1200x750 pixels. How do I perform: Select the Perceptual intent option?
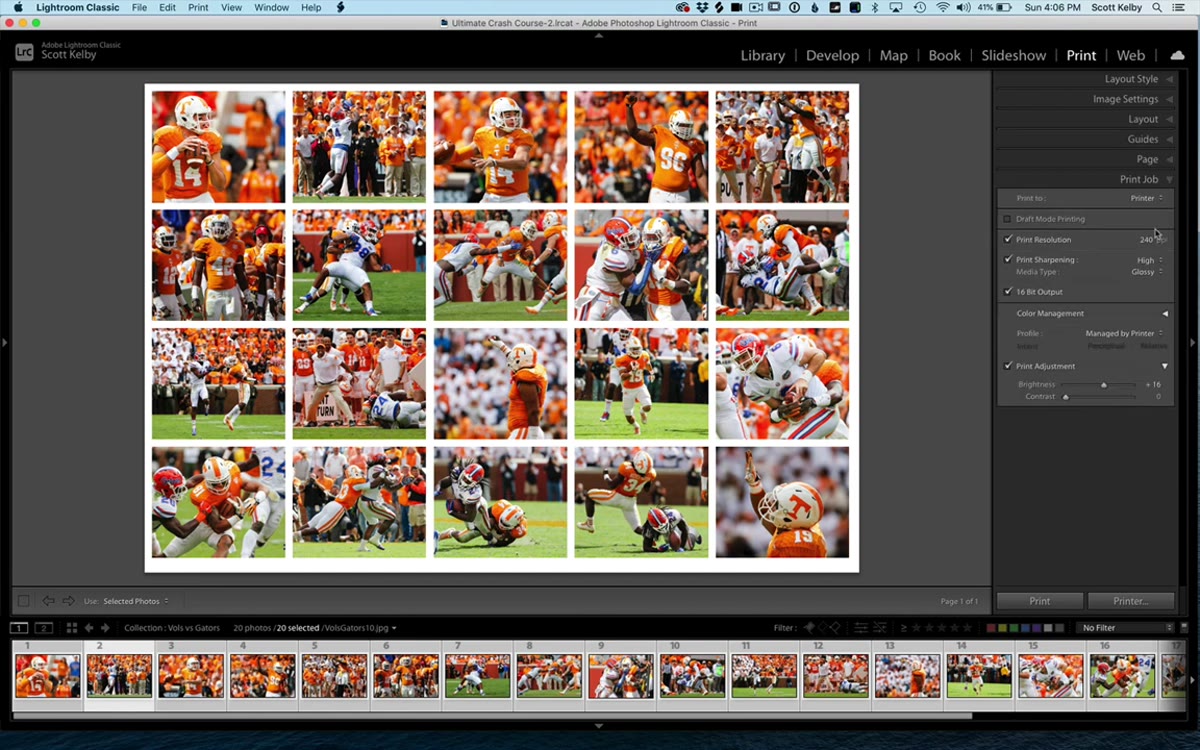point(1106,346)
